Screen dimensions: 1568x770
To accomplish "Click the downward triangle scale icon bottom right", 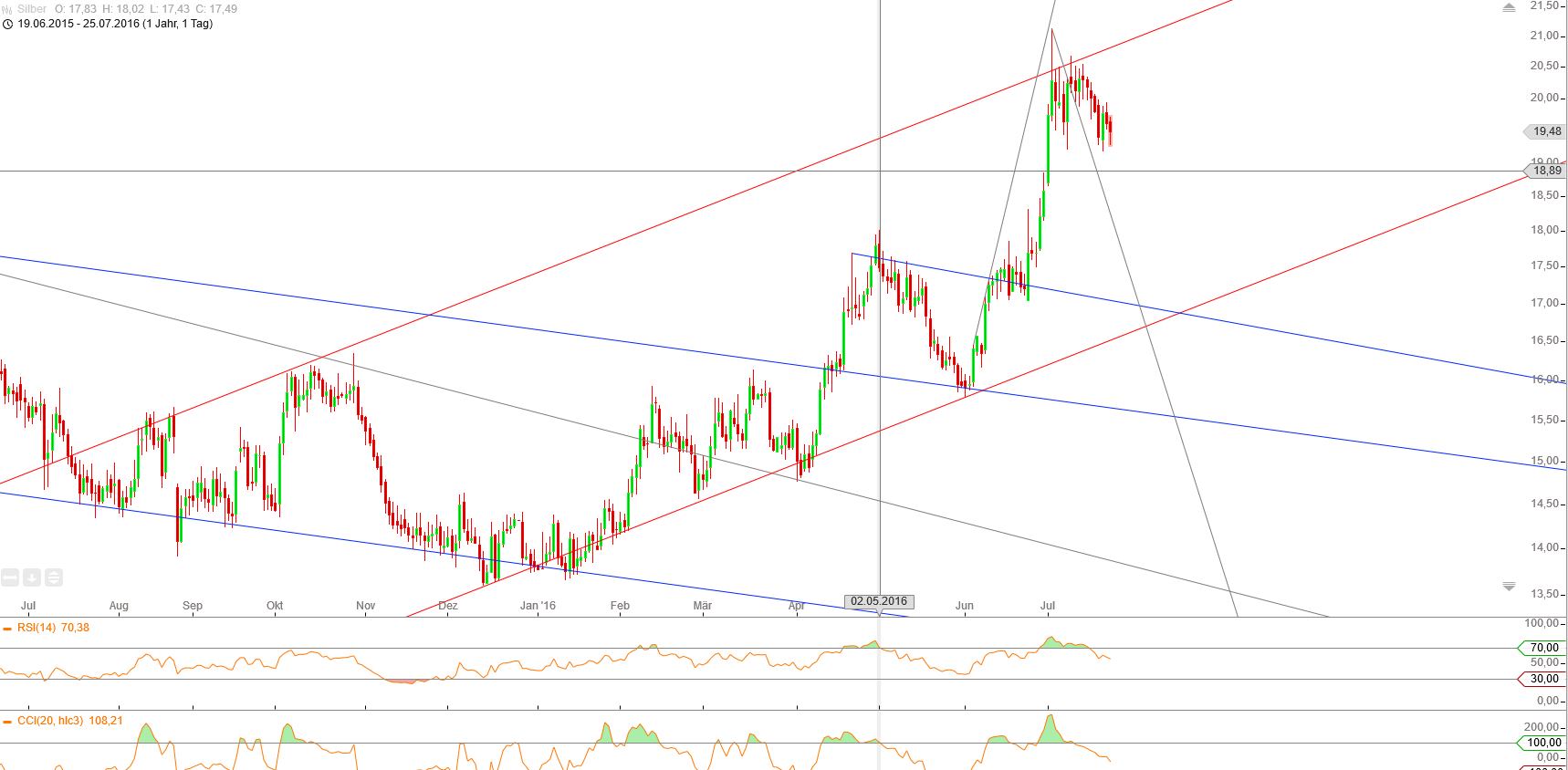I will (x=1509, y=587).
